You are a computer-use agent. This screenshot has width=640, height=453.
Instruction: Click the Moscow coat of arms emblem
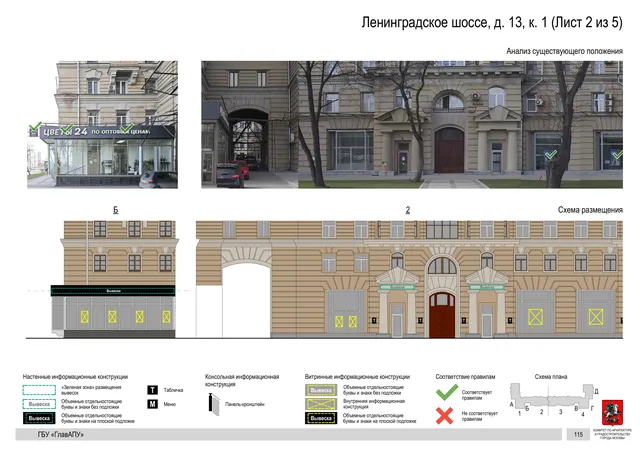(x=612, y=413)
